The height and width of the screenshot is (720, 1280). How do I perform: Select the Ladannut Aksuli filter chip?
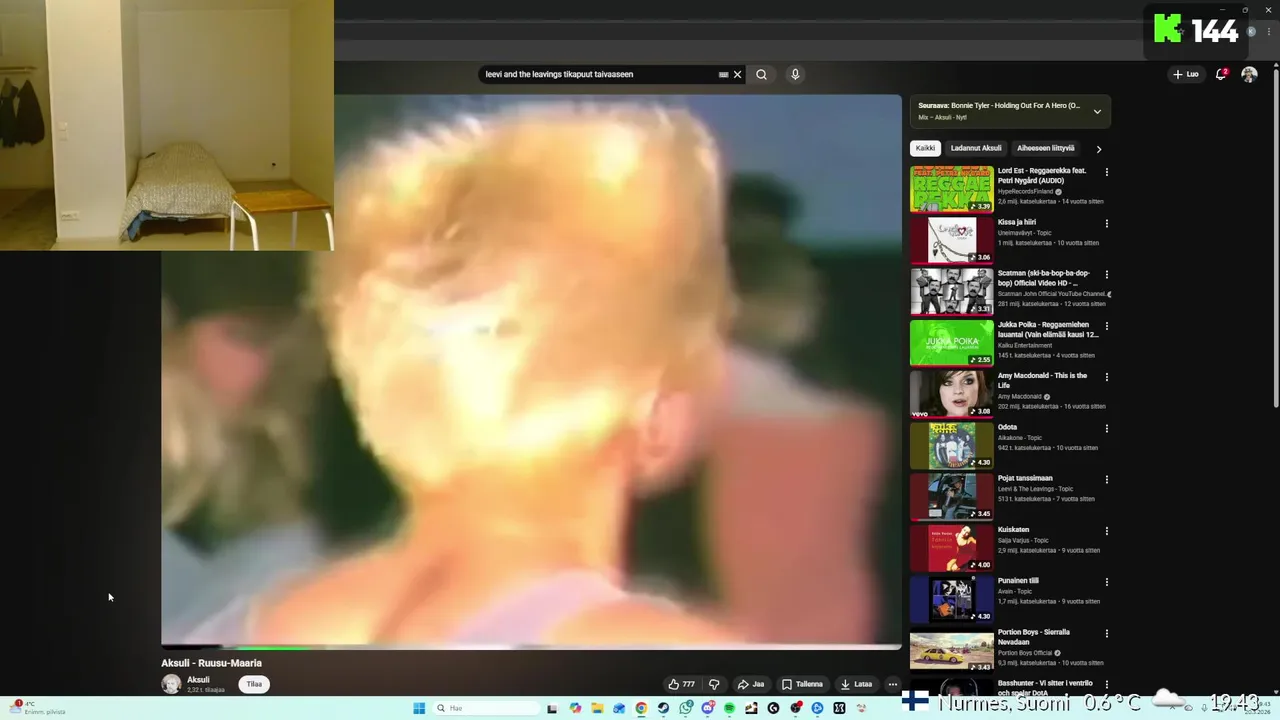point(976,148)
